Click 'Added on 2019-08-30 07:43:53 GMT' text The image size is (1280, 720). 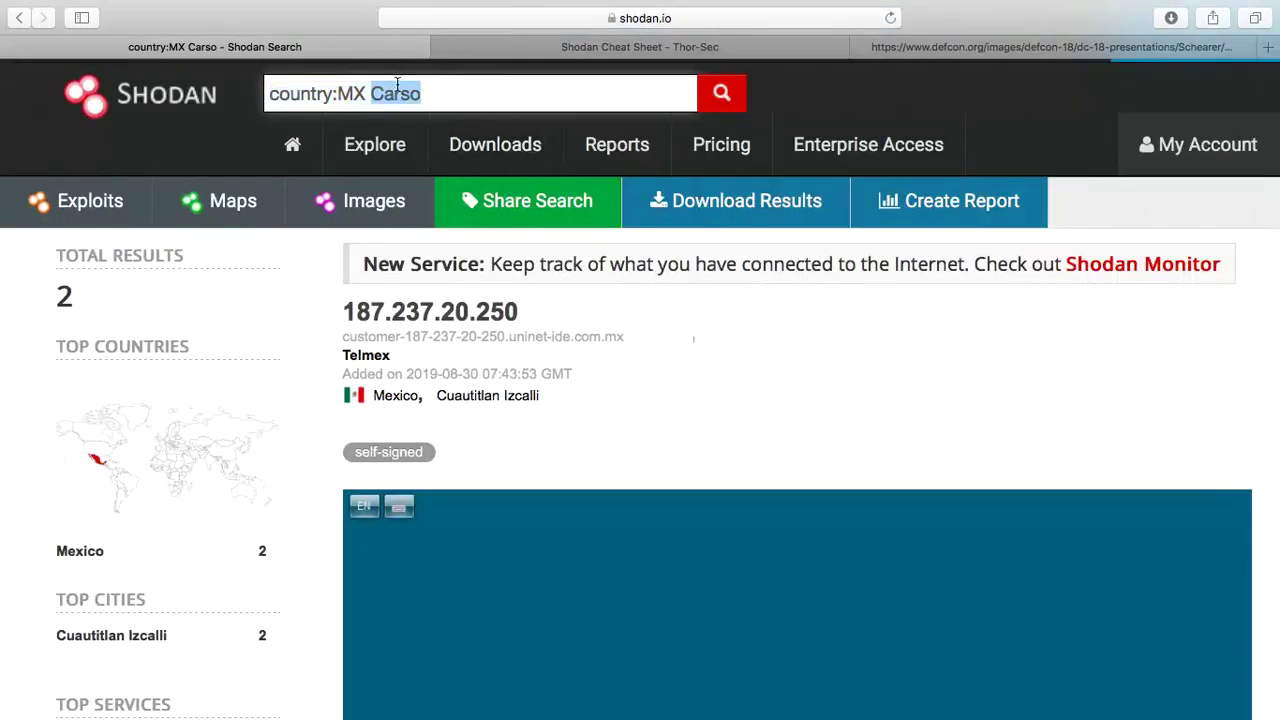(x=457, y=374)
